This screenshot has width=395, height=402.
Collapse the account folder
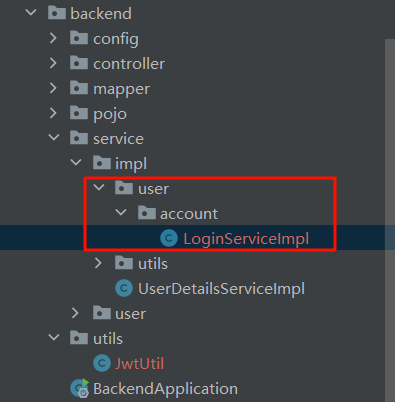click(x=121, y=212)
